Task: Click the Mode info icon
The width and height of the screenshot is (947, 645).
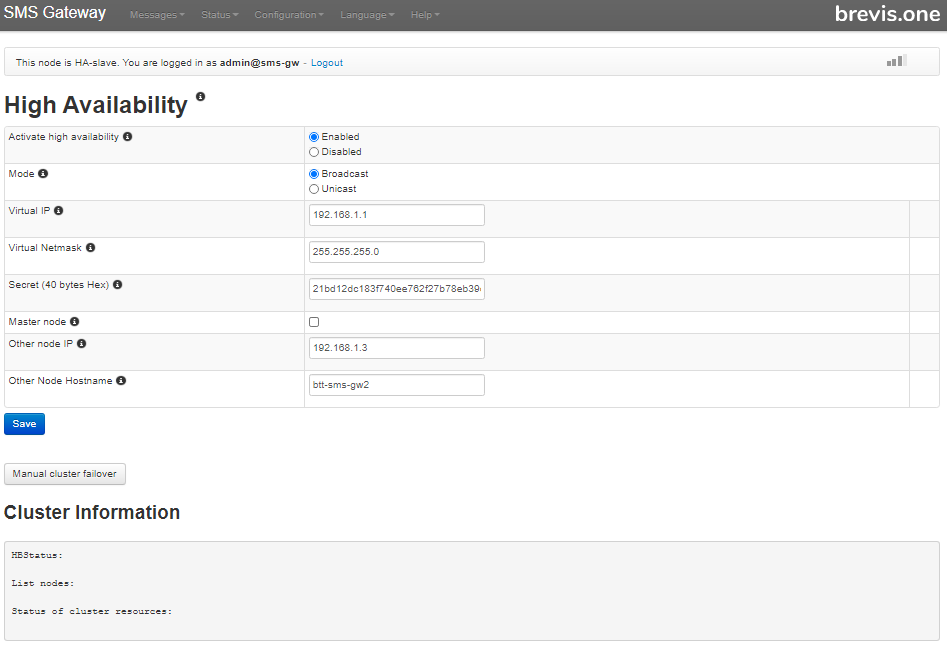Action: pos(43,173)
